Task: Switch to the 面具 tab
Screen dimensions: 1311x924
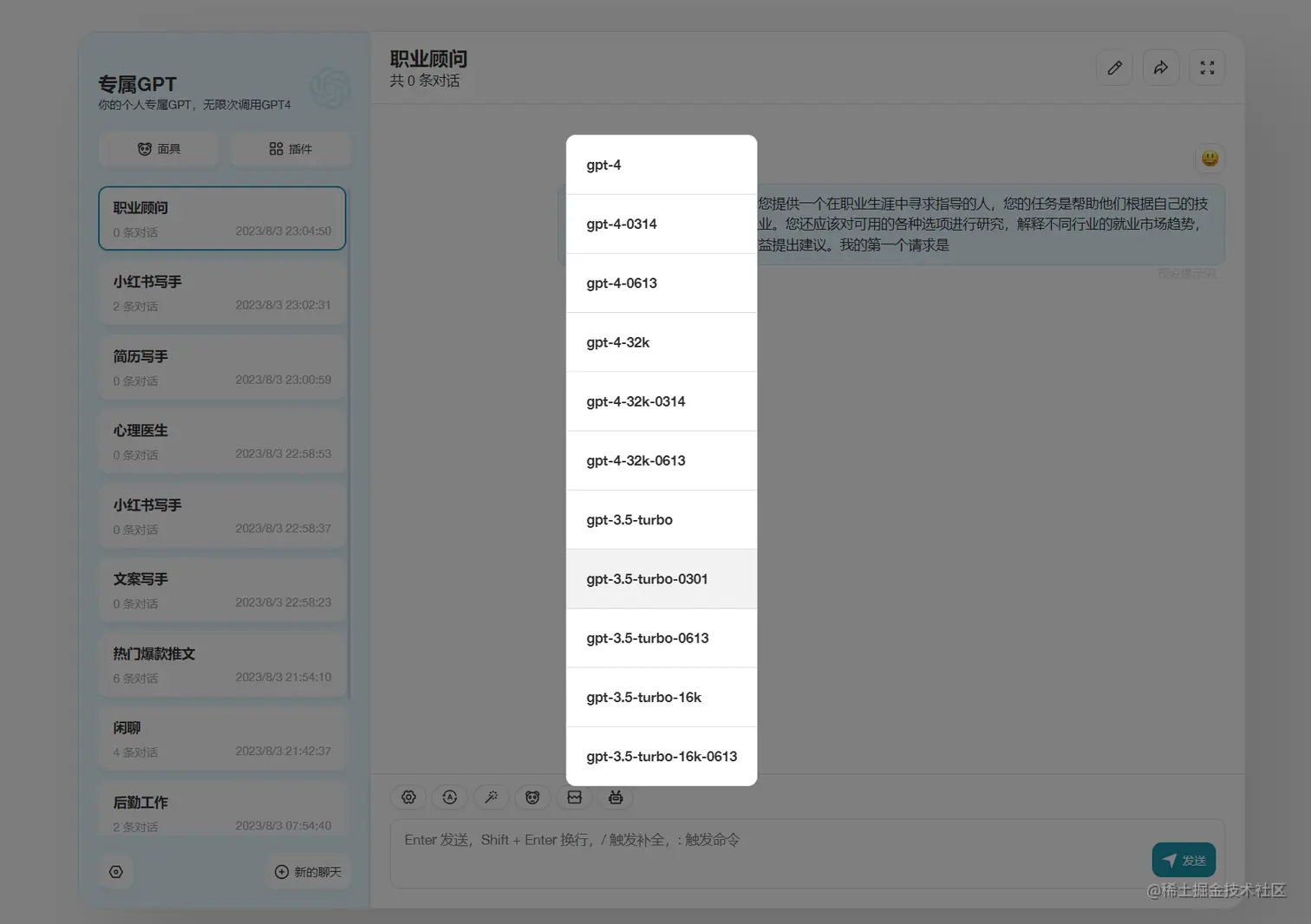Action: (159, 148)
